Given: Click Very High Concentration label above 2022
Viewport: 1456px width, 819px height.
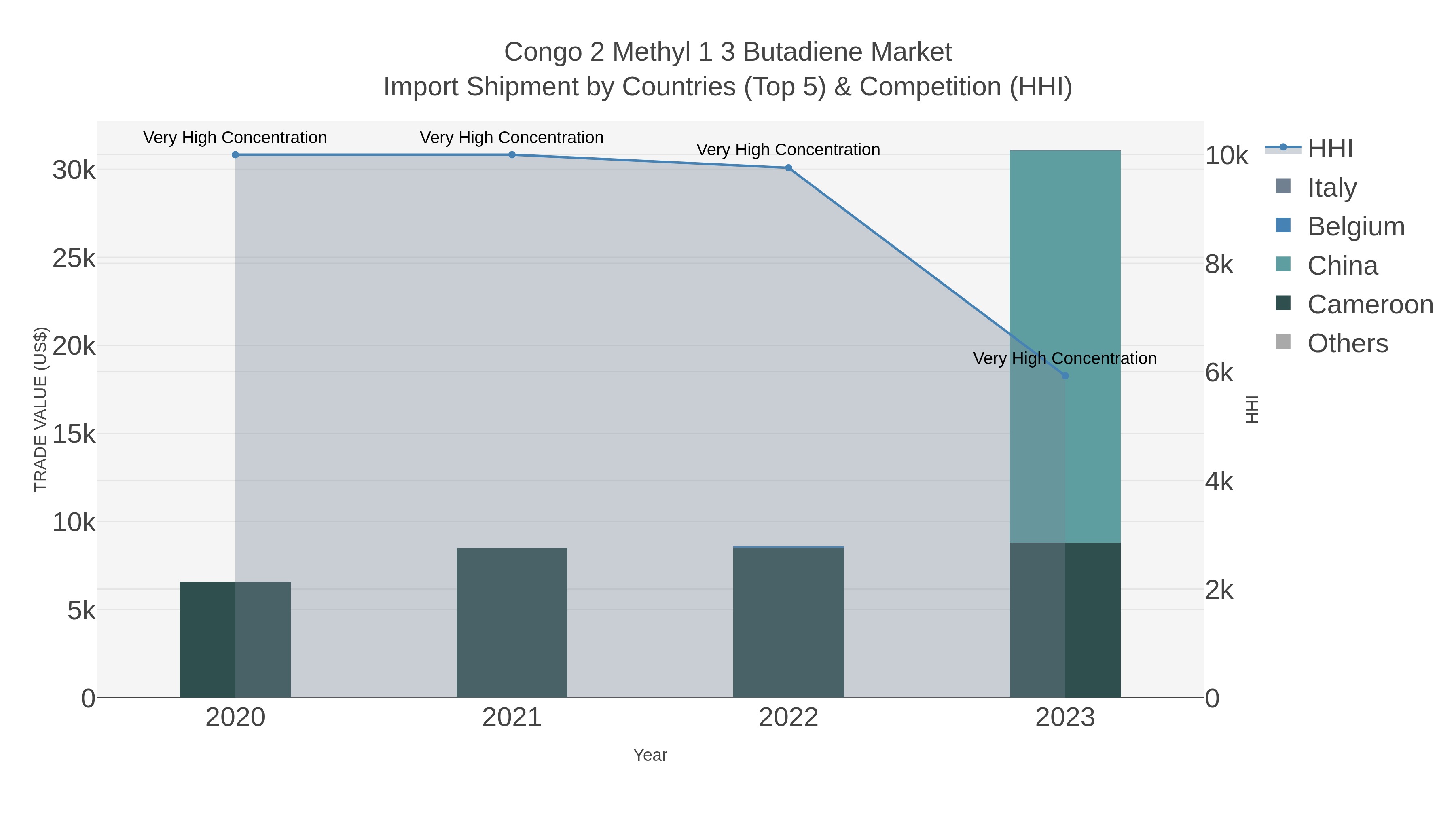Looking at the screenshot, I should pyautogui.click(x=789, y=150).
